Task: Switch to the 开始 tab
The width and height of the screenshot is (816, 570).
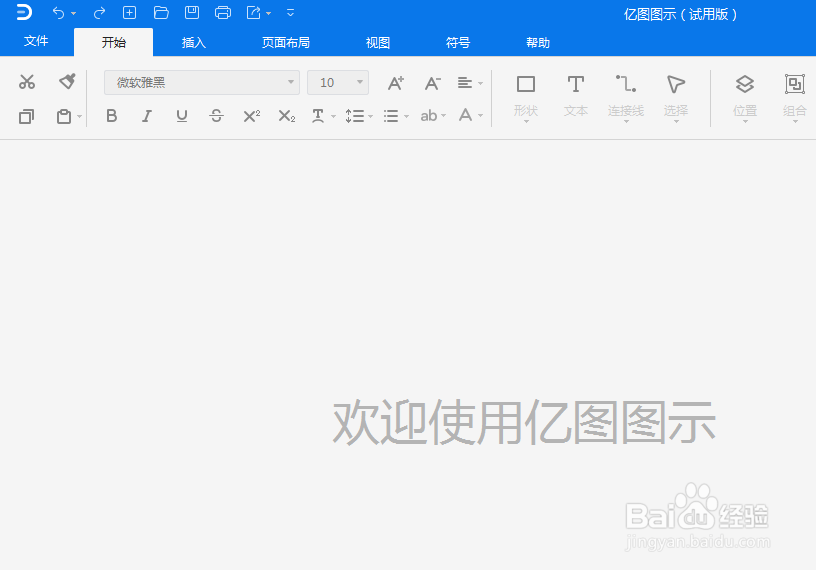Action: pyautogui.click(x=113, y=42)
